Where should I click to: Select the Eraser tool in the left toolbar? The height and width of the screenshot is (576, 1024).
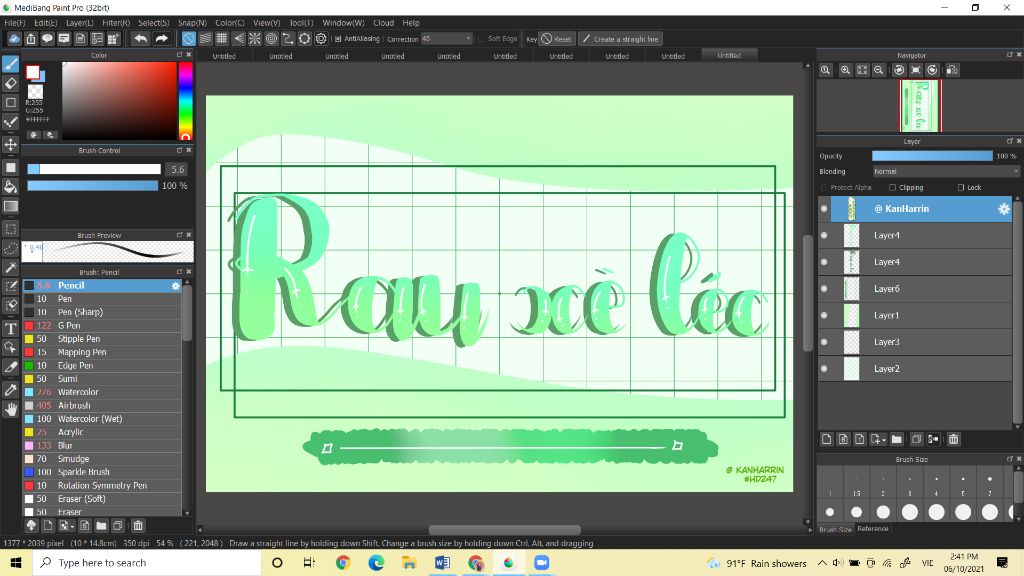click(10, 84)
